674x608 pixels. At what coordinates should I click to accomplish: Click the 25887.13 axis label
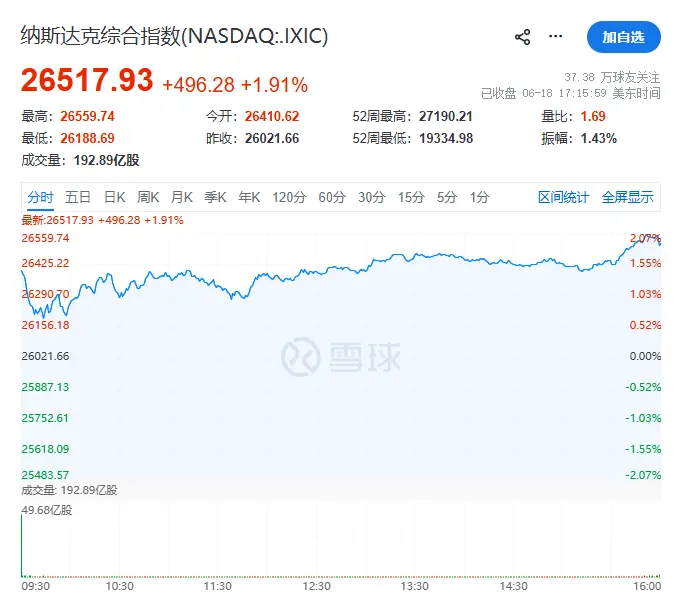click(45, 387)
